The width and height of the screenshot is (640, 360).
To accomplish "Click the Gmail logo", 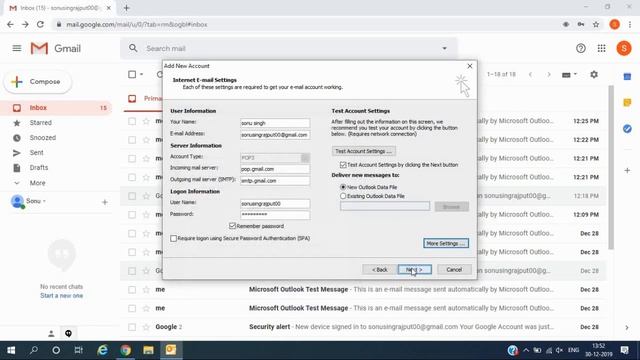I will click(56, 49).
